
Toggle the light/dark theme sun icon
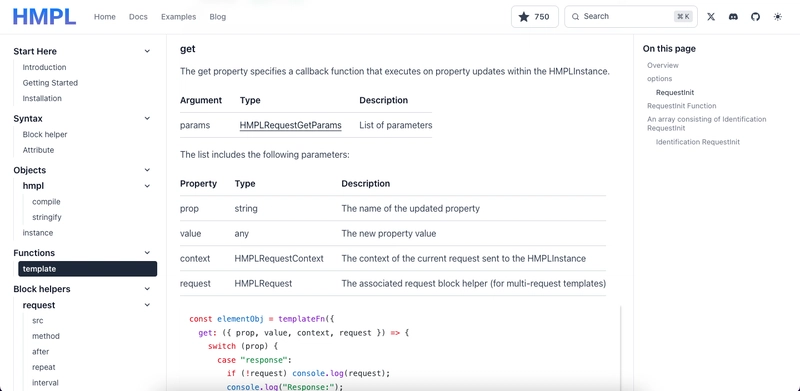point(778,16)
